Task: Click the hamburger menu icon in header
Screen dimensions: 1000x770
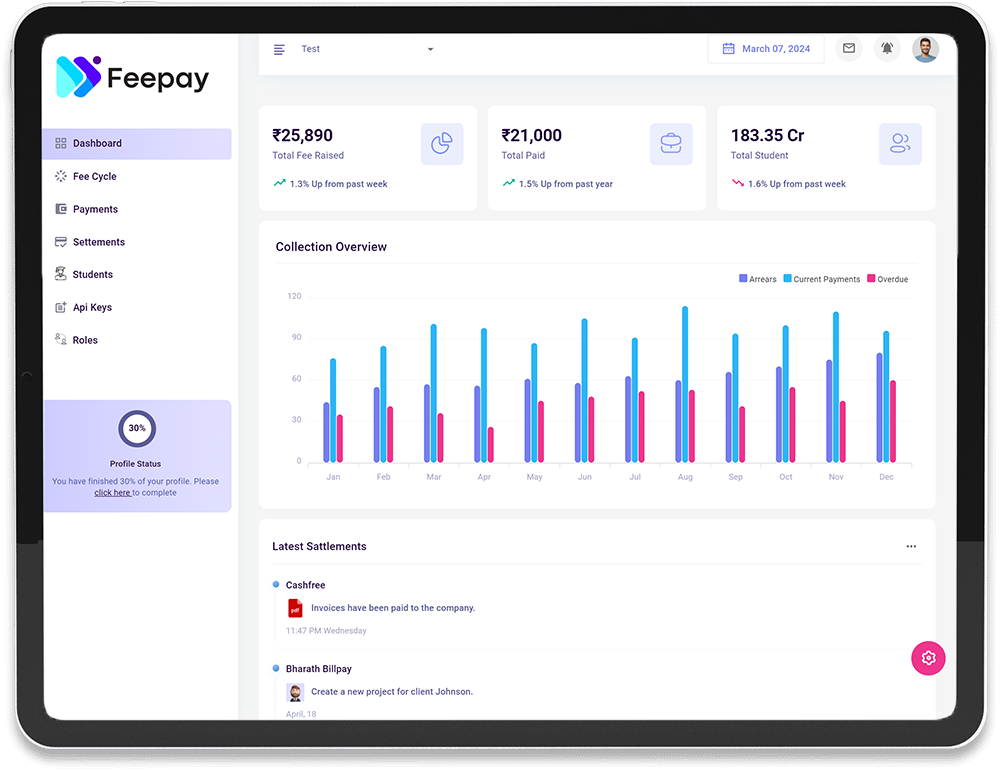Action: click(x=279, y=49)
